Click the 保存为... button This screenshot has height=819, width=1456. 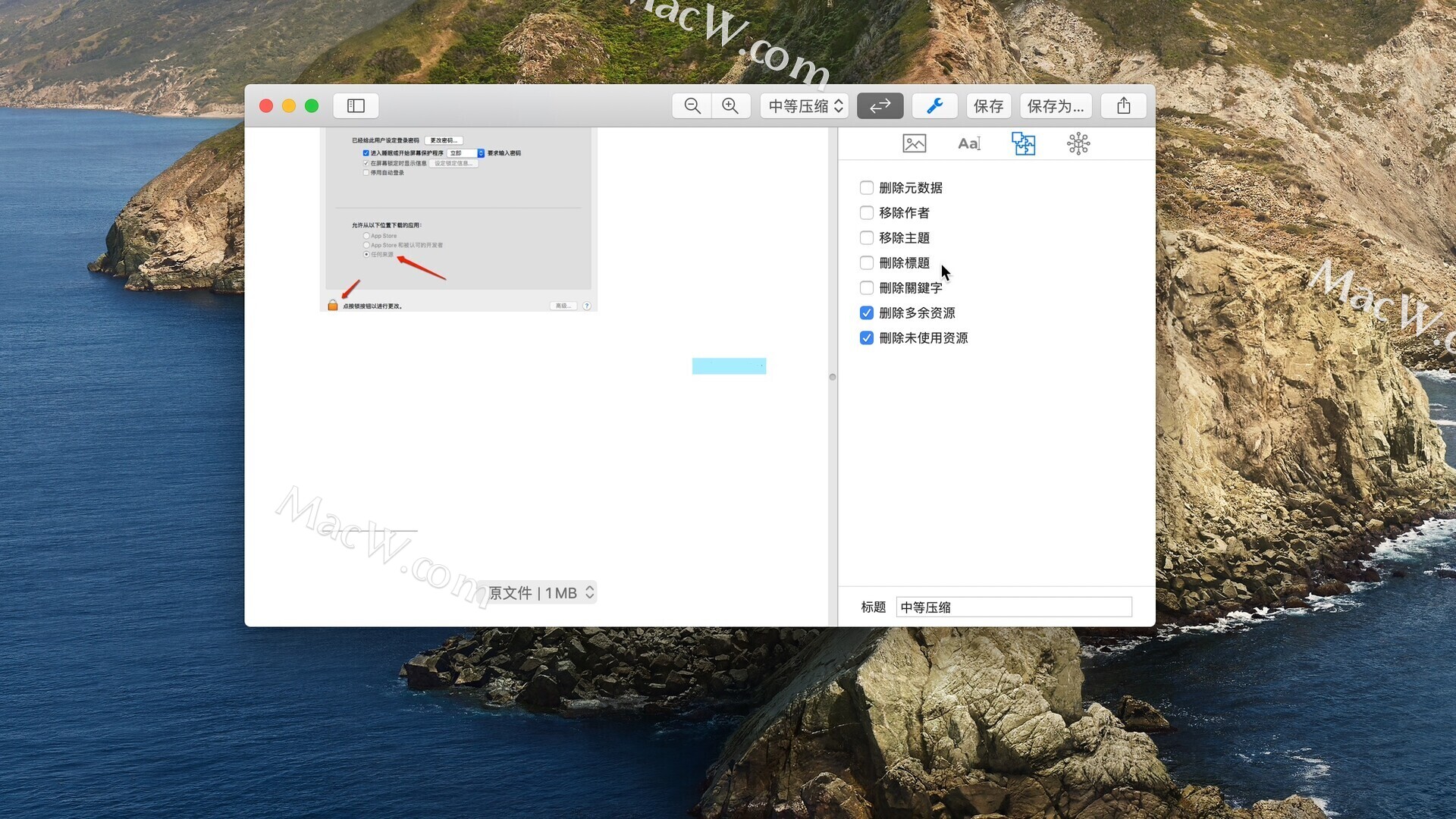(x=1055, y=106)
